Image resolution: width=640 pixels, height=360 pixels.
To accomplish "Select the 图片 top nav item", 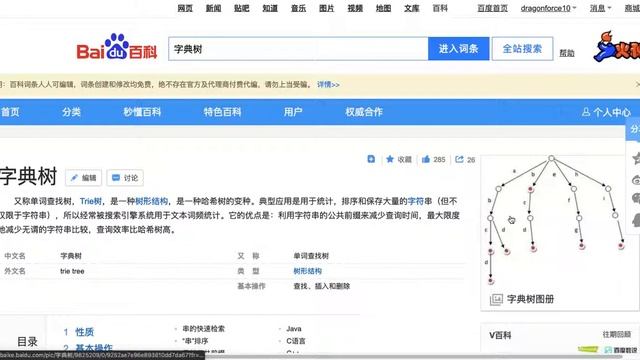I will (x=327, y=8).
